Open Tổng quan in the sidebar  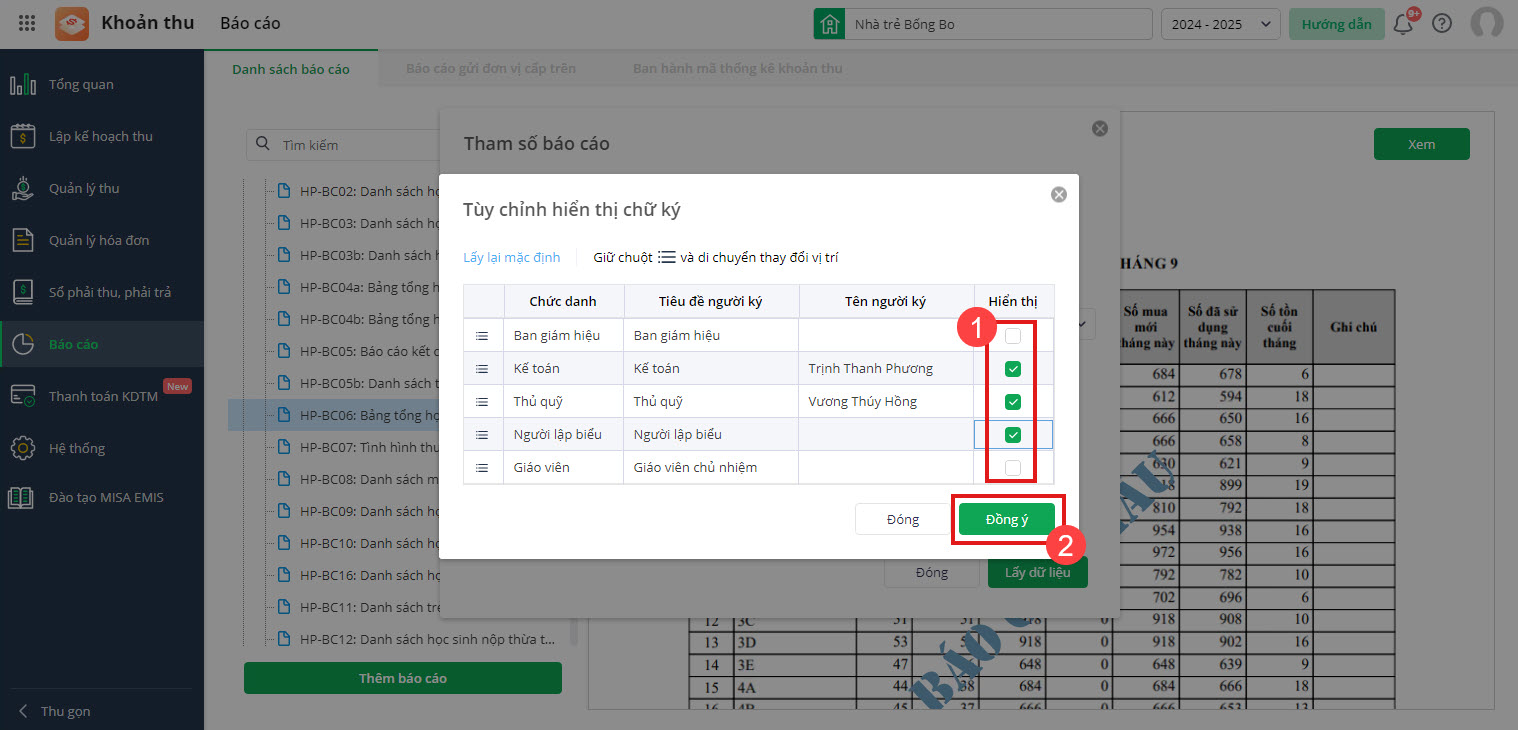(x=102, y=84)
